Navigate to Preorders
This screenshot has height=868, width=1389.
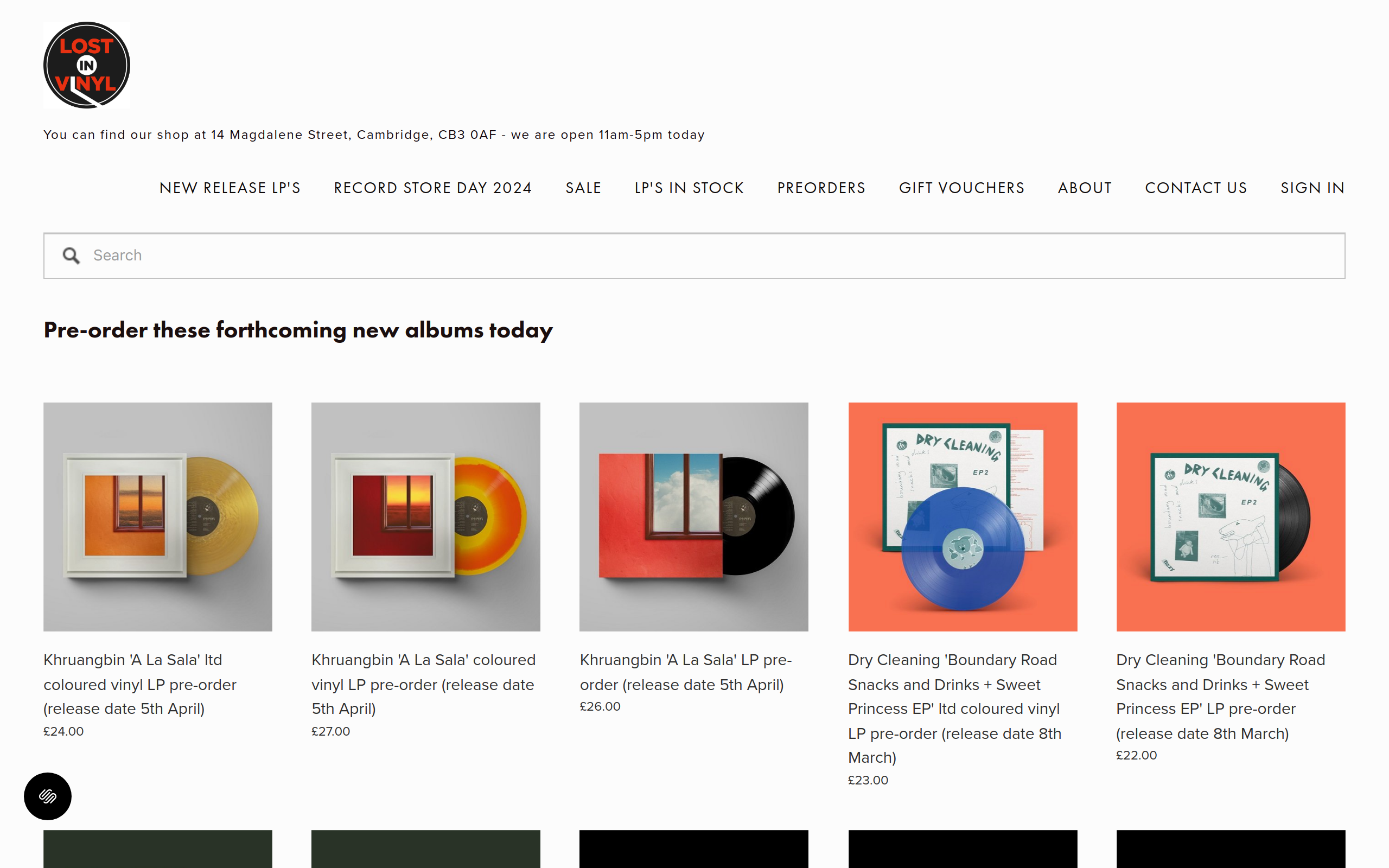tap(821, 188)
